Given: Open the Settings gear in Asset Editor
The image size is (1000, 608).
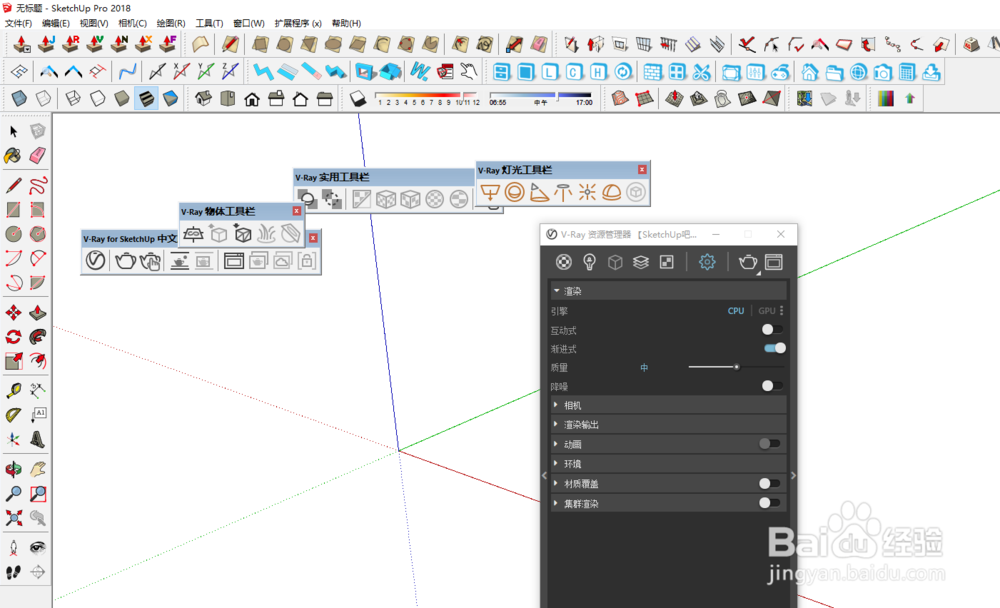Looking at the screenshot, I should [x=707, y=261].
